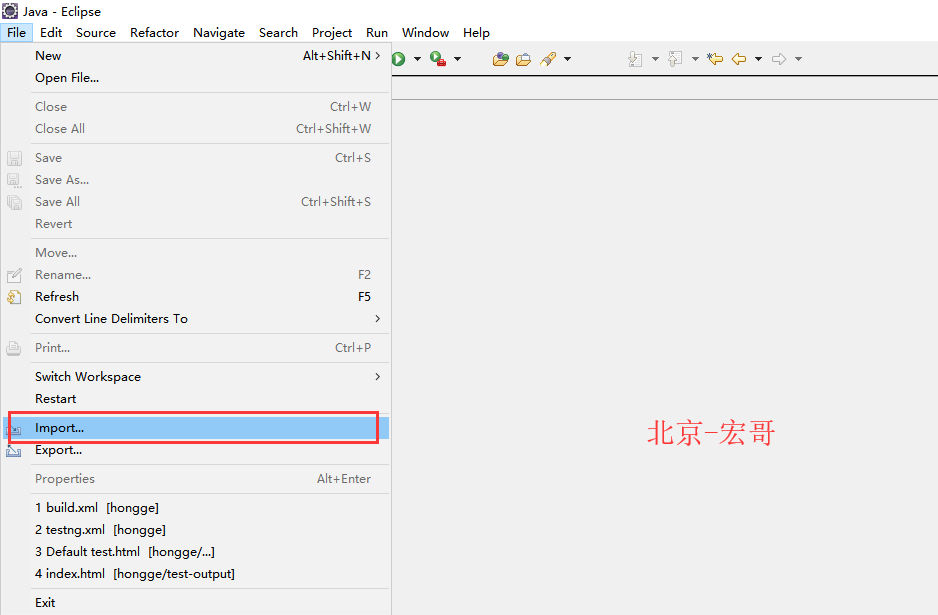Choose Export... from the File menu
The width and height of the screenshot is (938, 615).
tap(196, 450)
